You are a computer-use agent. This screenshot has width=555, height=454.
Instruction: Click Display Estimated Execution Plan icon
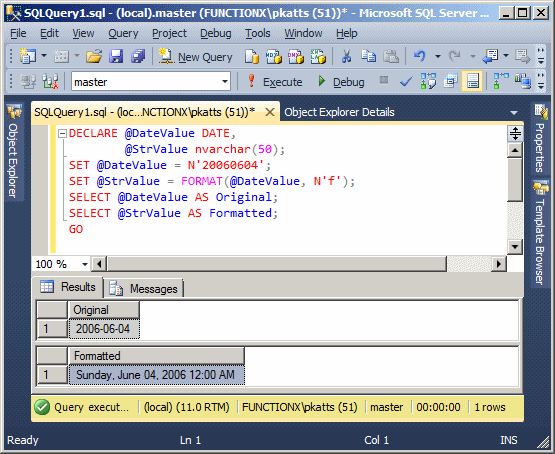tap(428, 81)
